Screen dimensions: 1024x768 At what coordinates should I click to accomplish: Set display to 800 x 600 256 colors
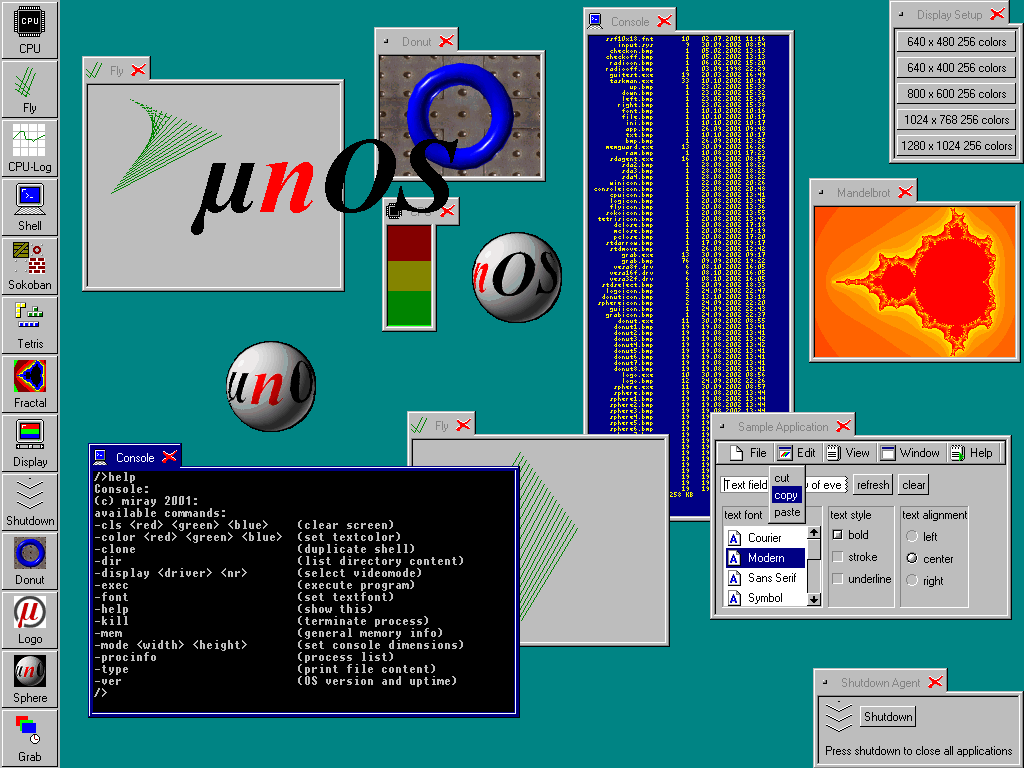[x=957, y=94]
